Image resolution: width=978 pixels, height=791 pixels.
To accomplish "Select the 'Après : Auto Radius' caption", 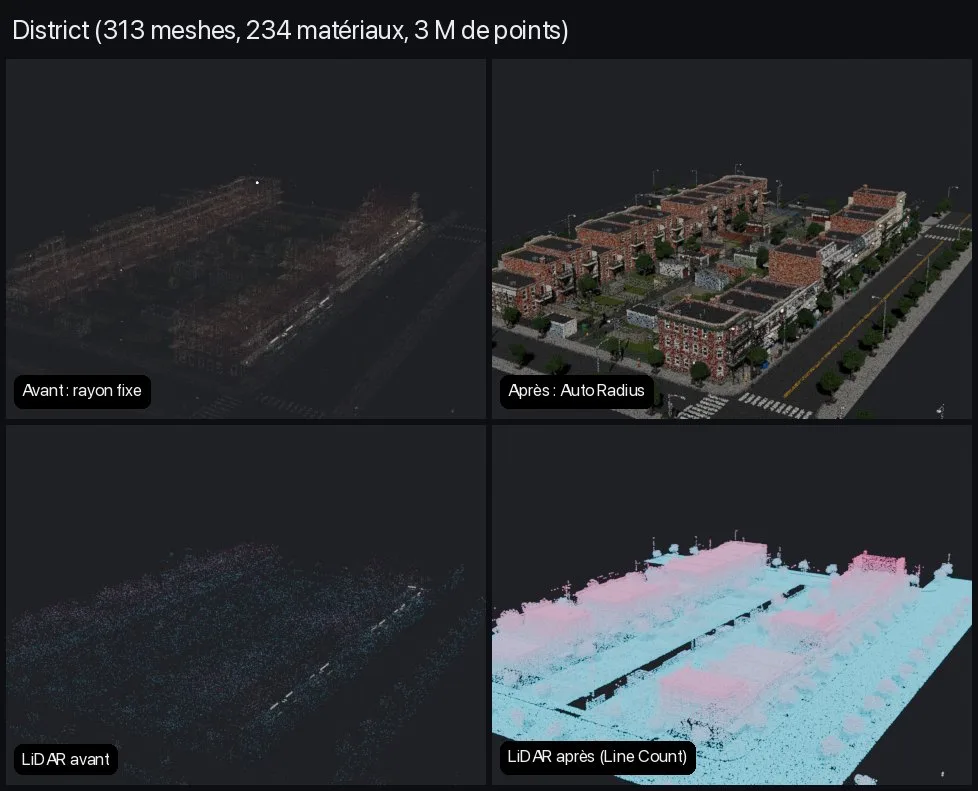I will (576, 391).
